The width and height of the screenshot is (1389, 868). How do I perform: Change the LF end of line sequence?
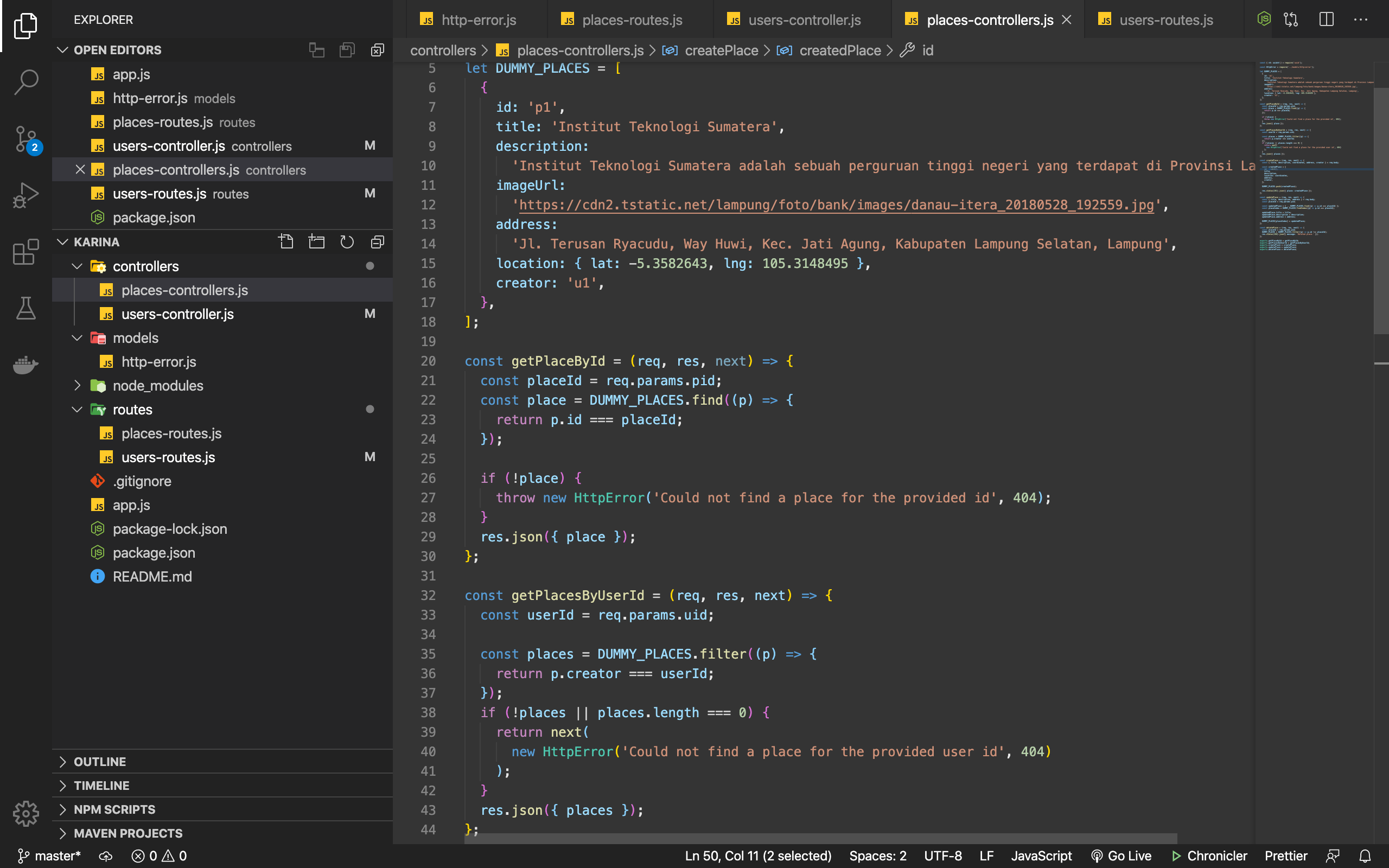coord(986,856)
